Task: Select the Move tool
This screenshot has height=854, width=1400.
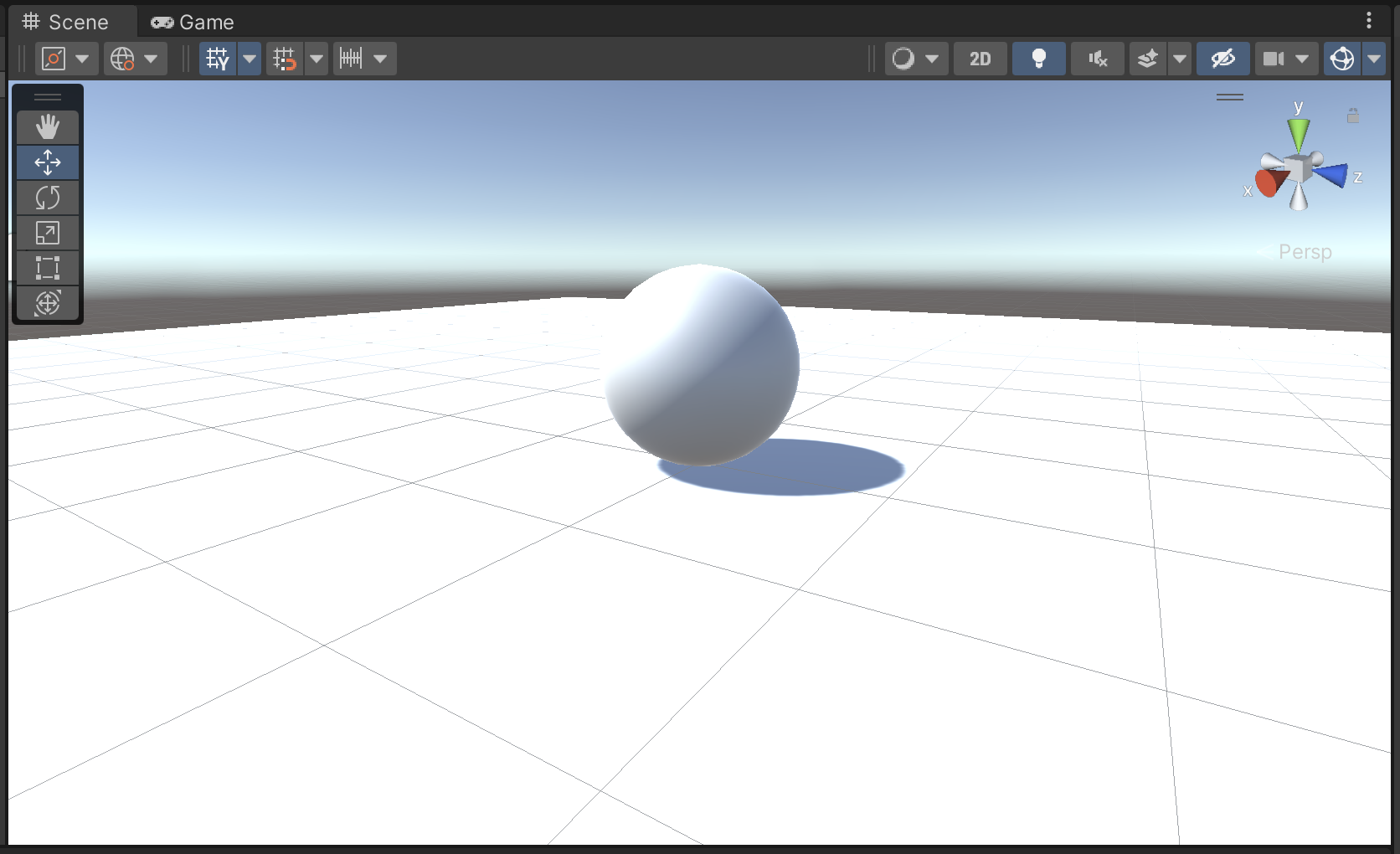Action: 48,162
